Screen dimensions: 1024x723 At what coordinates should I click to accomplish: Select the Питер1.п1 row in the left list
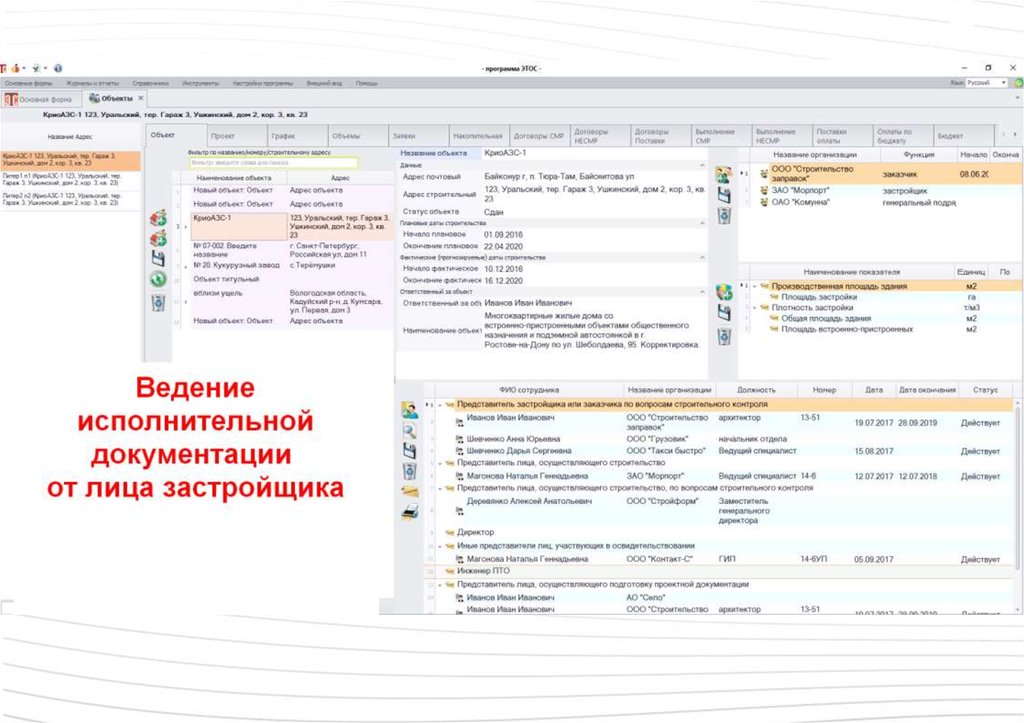tap(71, 180)
